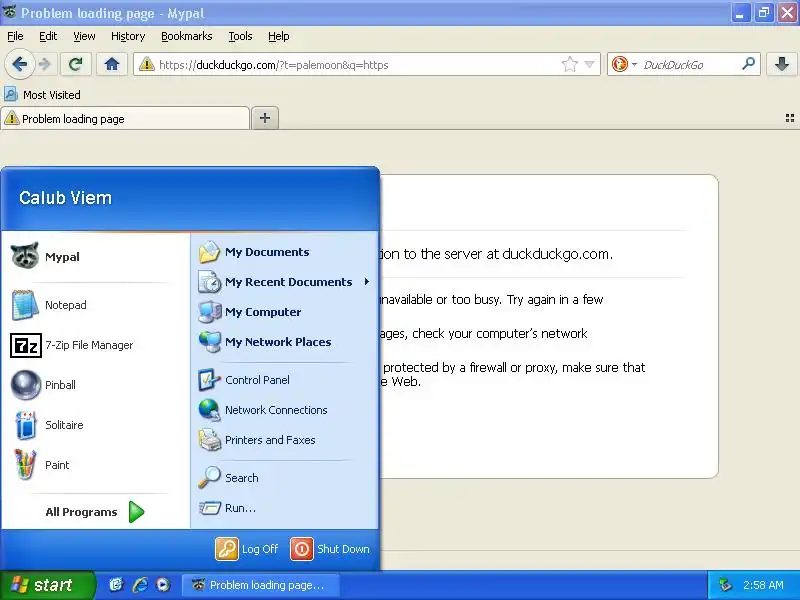Click the Shut Down button
The height and width of the screenshot is (600, 800).
coord(330,549)
